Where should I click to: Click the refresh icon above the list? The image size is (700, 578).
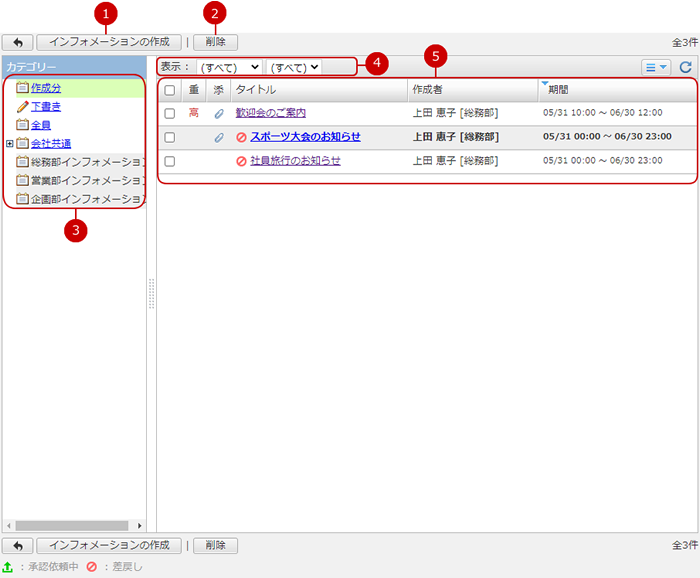click(x=685, y=67)
